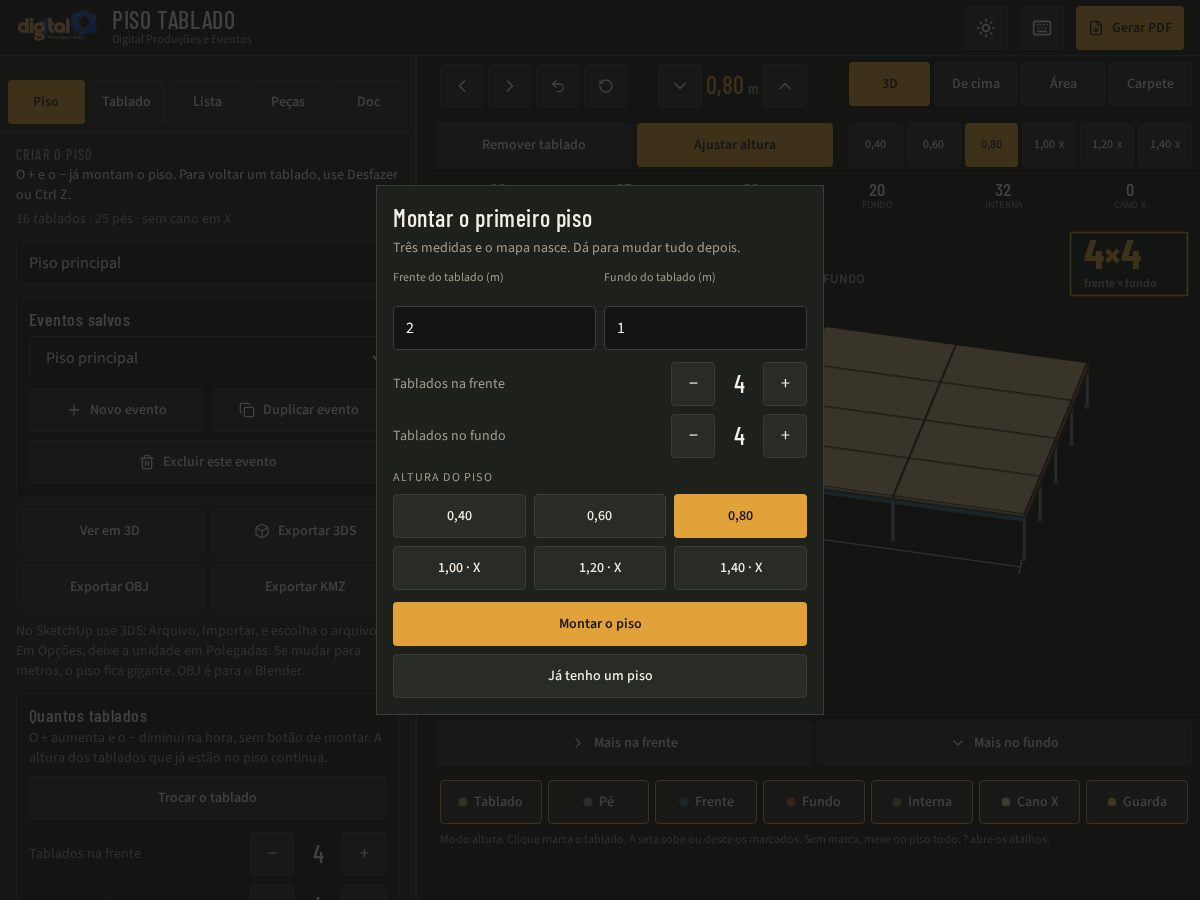Viewport: 1200px width, 900px height.
Task: Open the Peças tab
Action: point(288,102)
